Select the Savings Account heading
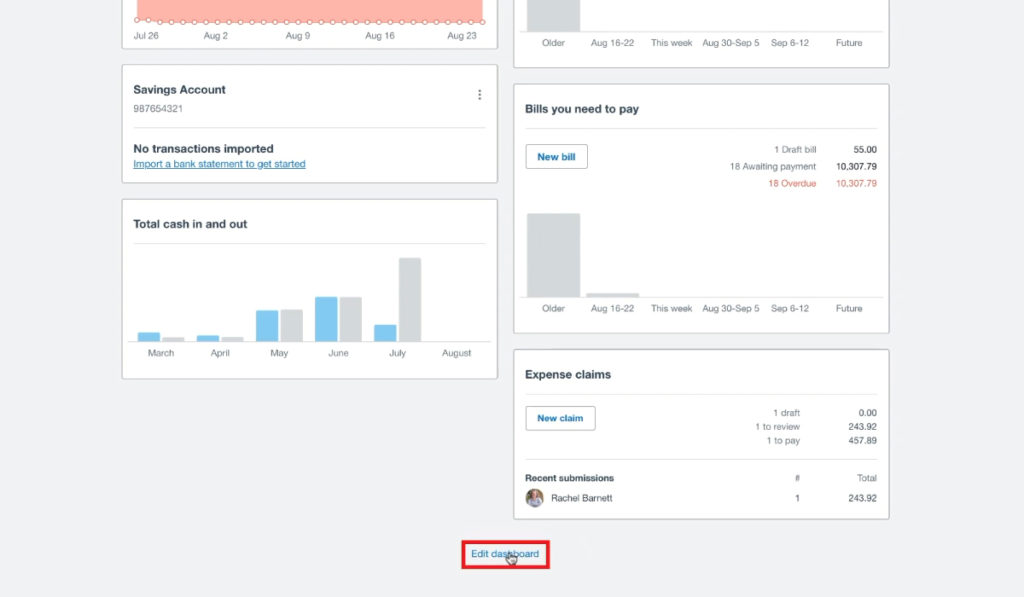The width and height of the screenshot is (1024, 597). click(179, 89)
